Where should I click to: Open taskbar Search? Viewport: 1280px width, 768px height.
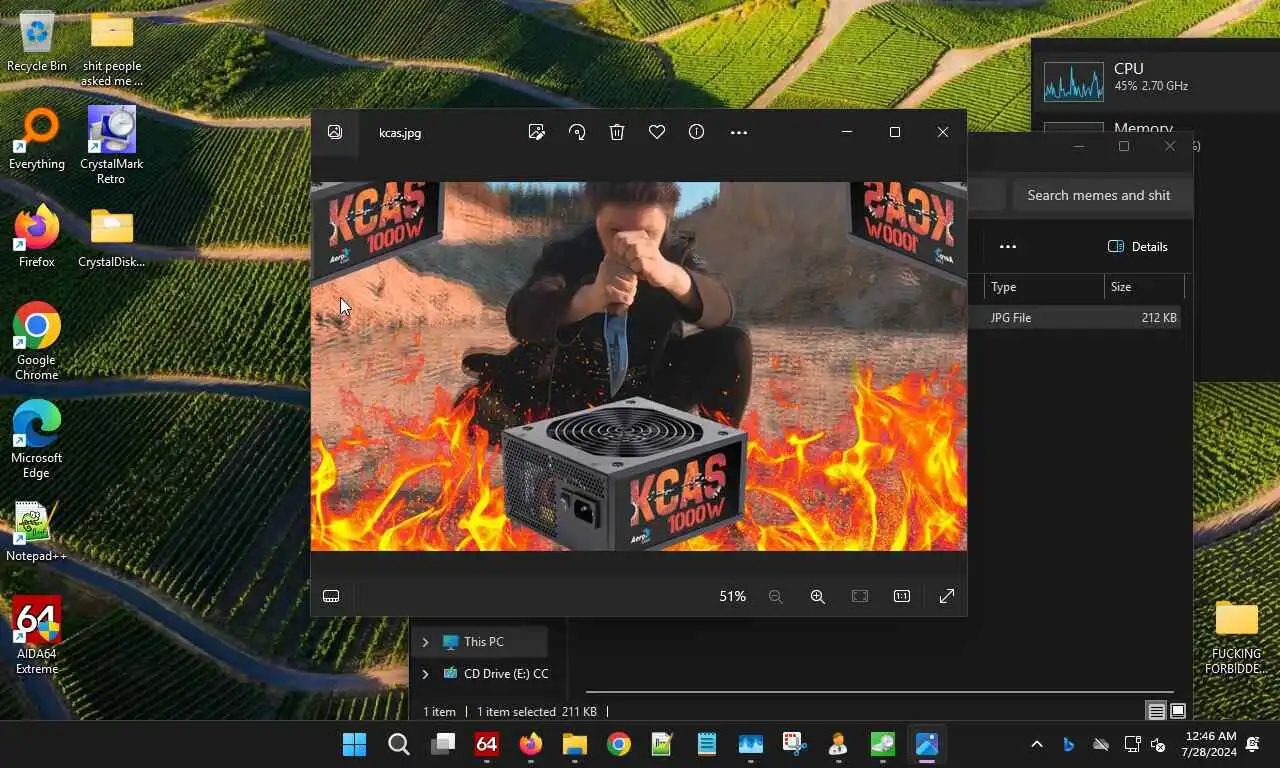click(x=398, y=744)
